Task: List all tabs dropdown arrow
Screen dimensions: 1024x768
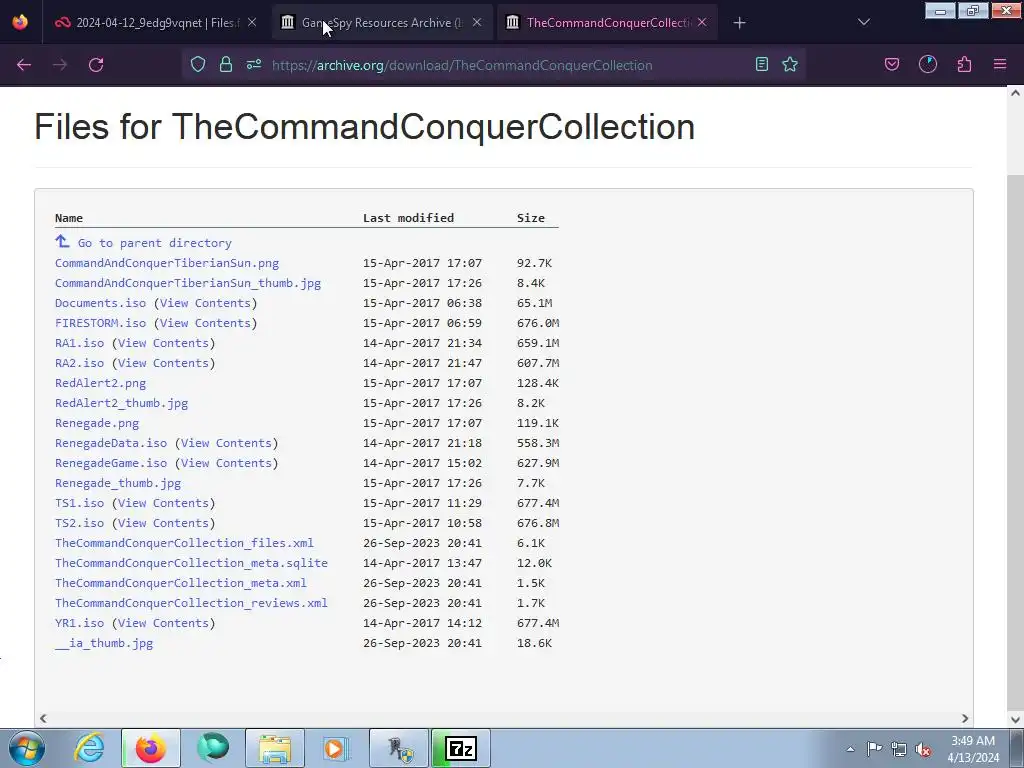Action: coord(864,22)
